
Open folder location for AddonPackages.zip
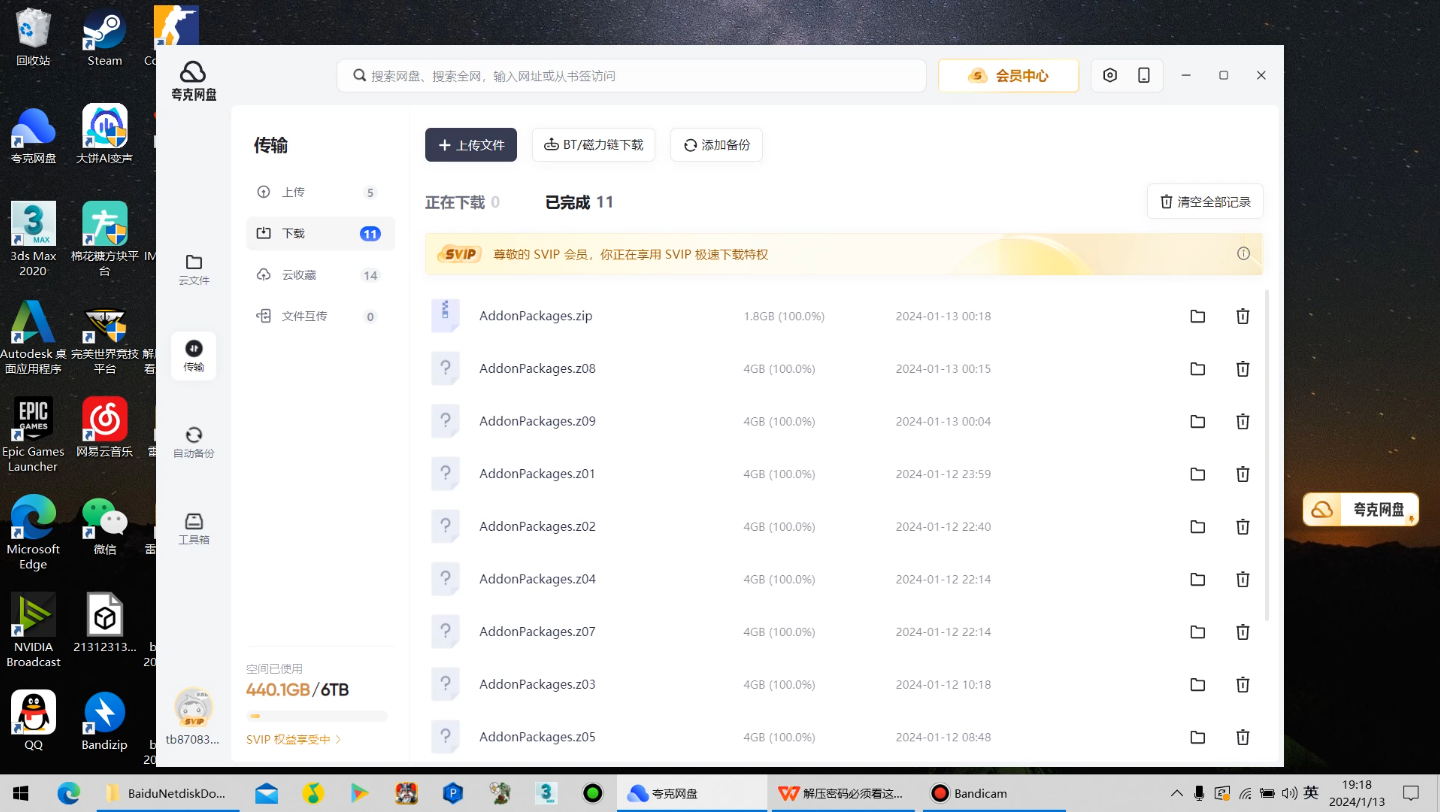point(1197,316)
